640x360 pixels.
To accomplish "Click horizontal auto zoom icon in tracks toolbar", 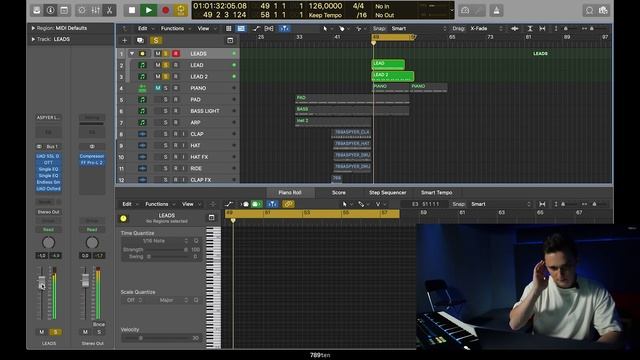I will 542,29.
